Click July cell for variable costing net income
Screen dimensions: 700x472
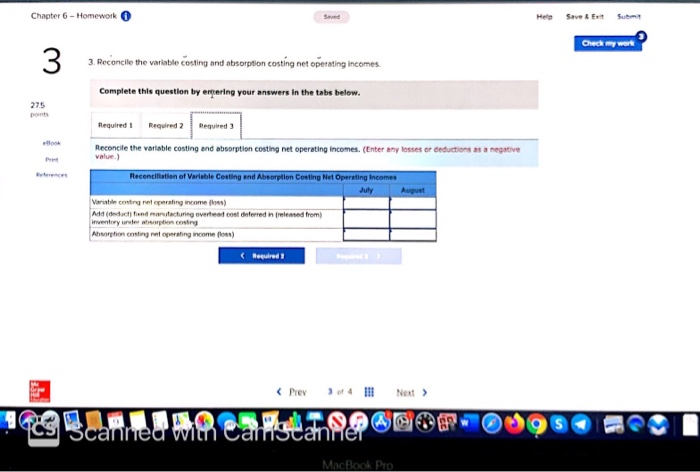tap(367, 203)
